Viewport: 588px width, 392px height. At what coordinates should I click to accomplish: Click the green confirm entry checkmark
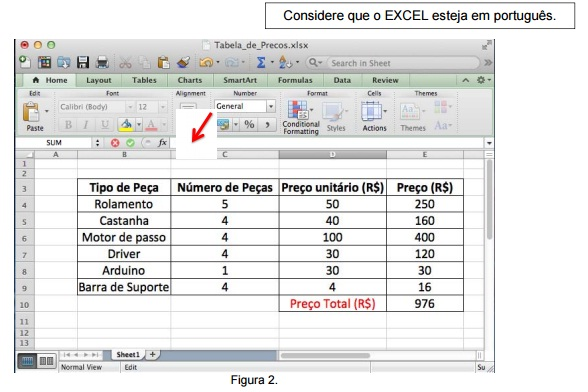coord(130,143)
